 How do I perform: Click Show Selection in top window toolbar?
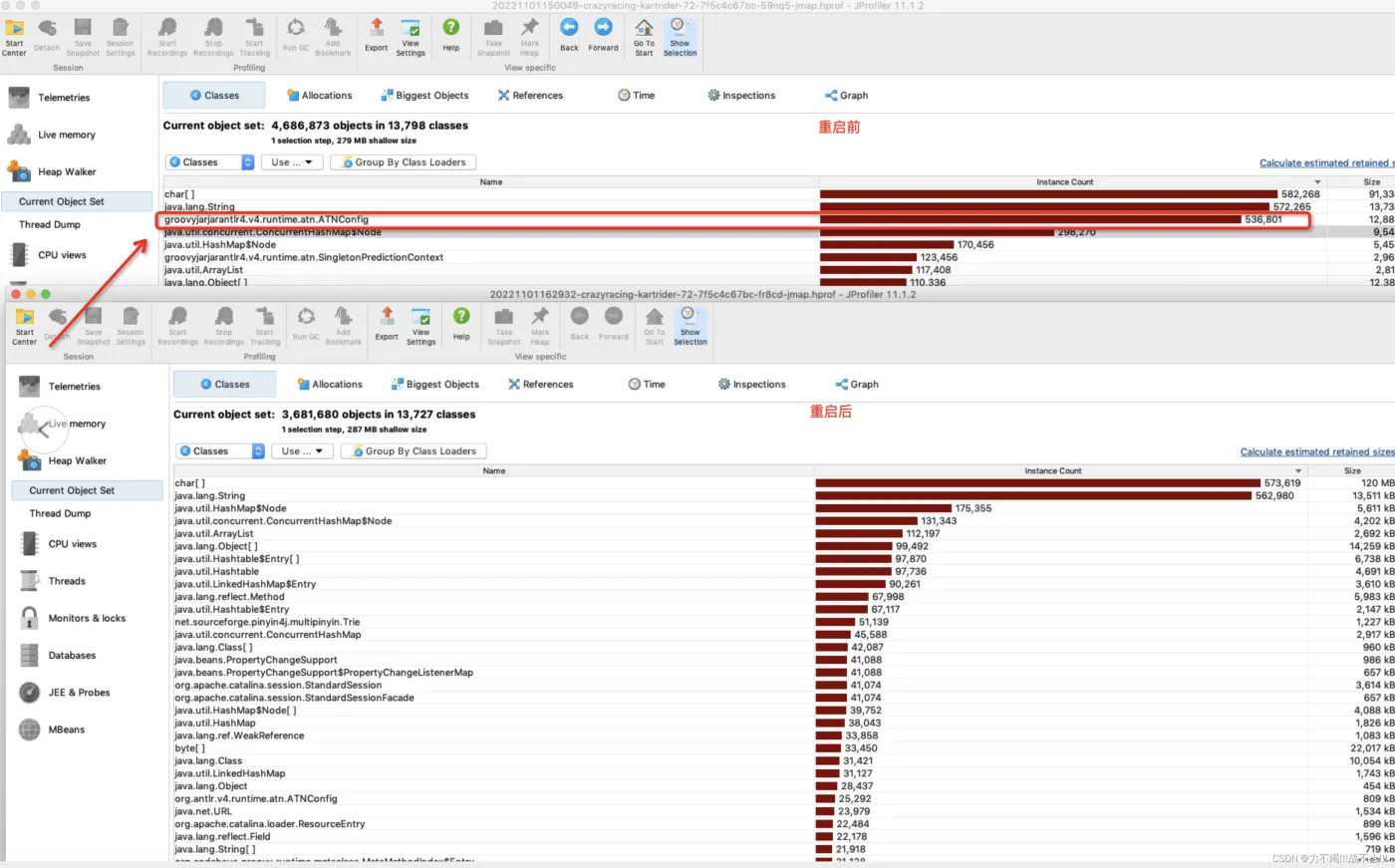tap(680, 38)
